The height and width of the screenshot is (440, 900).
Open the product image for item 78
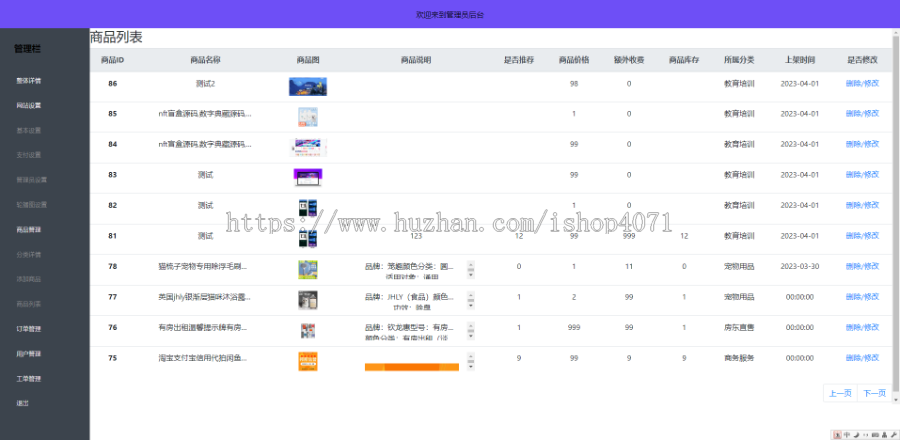coord(308,269)
